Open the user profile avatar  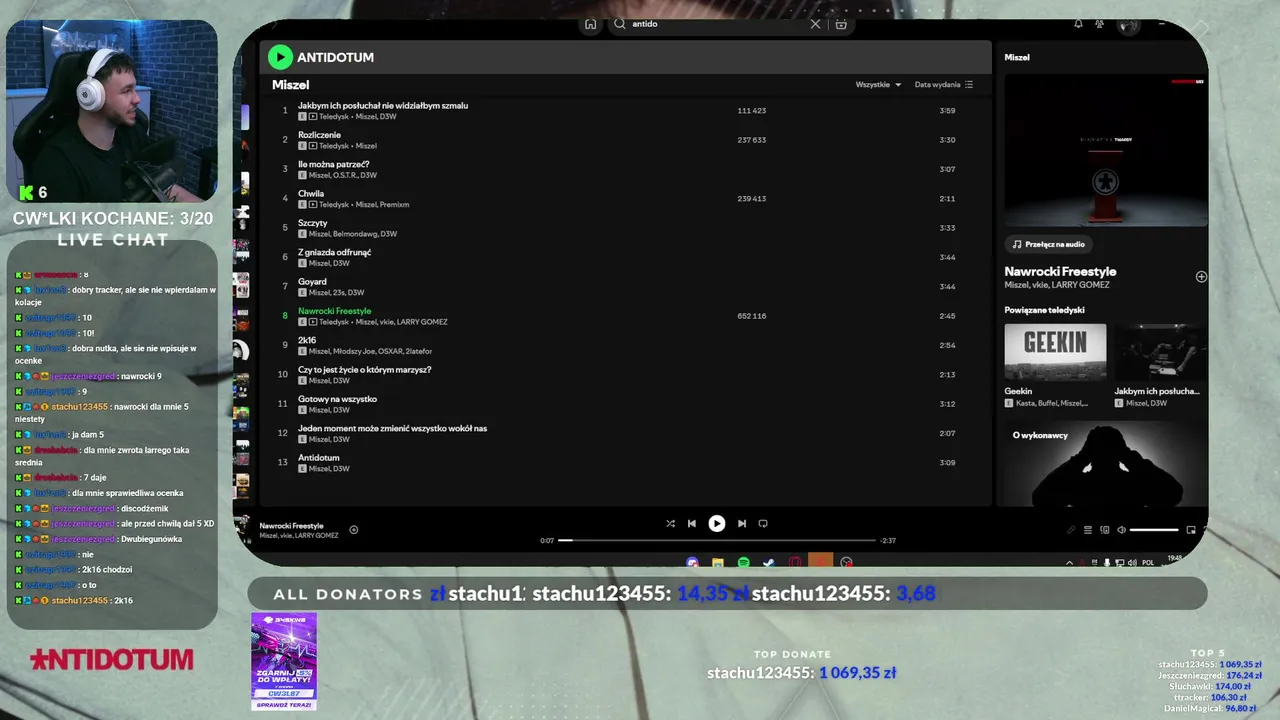click(x=1128, y=25)
